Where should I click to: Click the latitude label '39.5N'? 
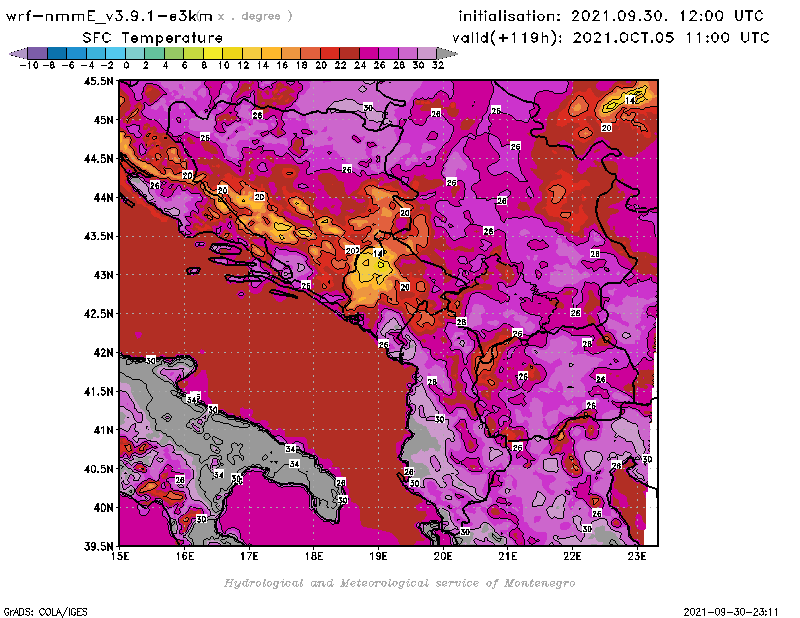click(98, 547)
